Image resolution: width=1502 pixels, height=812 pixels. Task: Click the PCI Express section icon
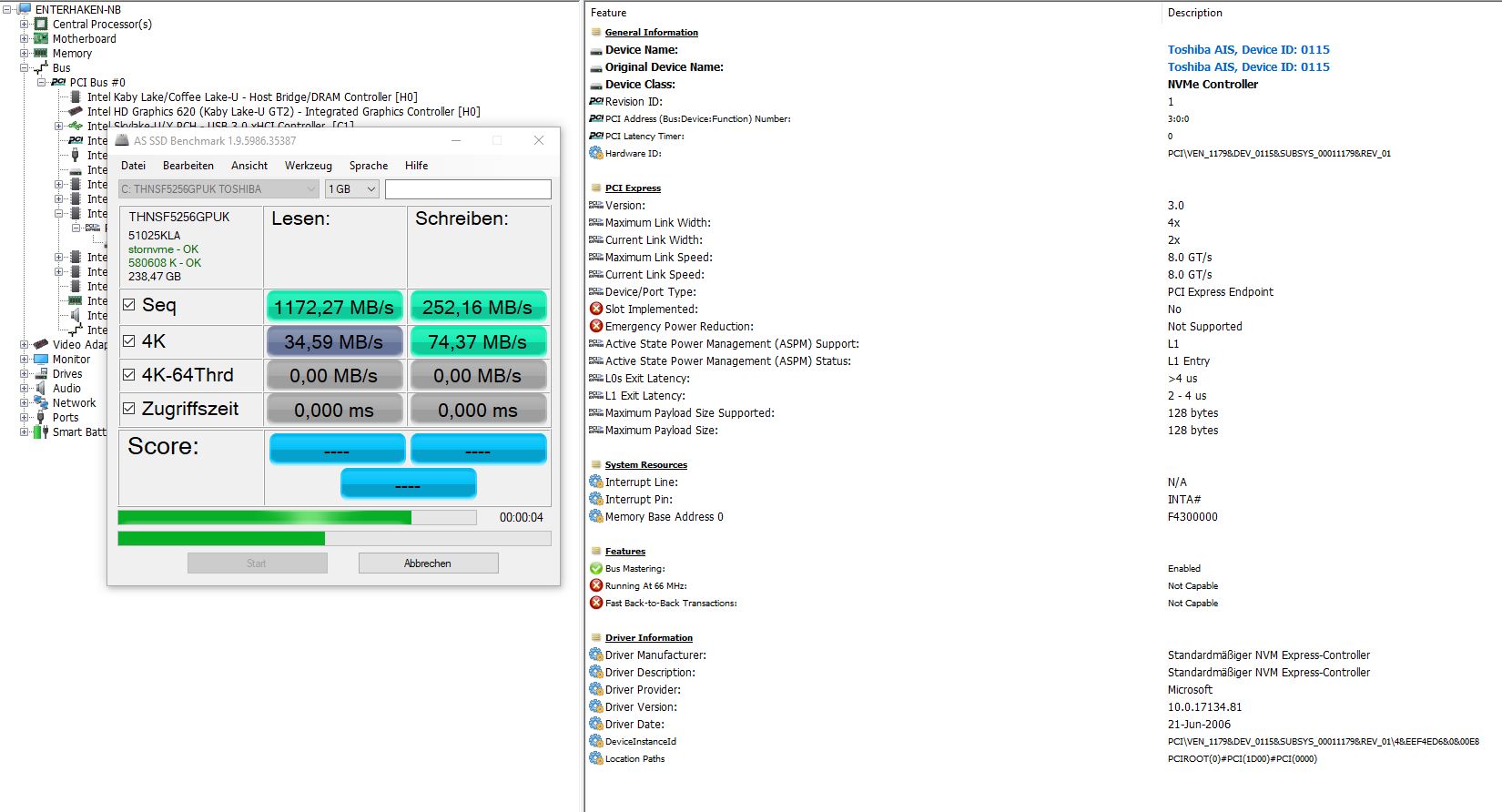coord(596,188)
